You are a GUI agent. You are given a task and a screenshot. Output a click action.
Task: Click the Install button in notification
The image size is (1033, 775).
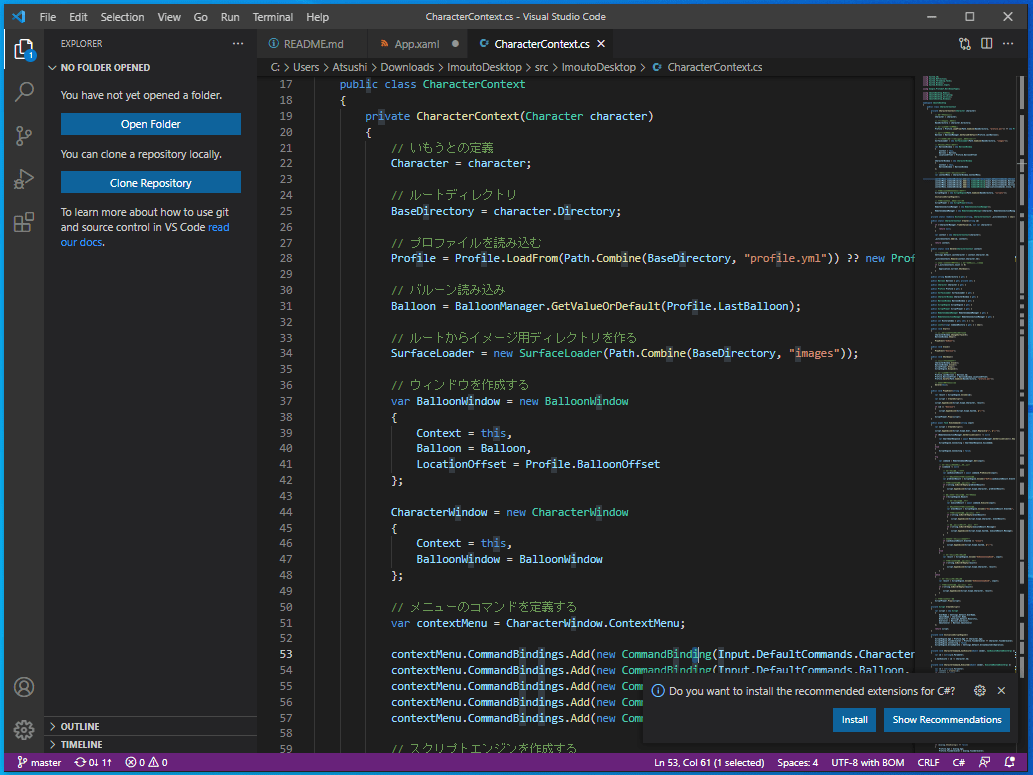tap(854, 720)
